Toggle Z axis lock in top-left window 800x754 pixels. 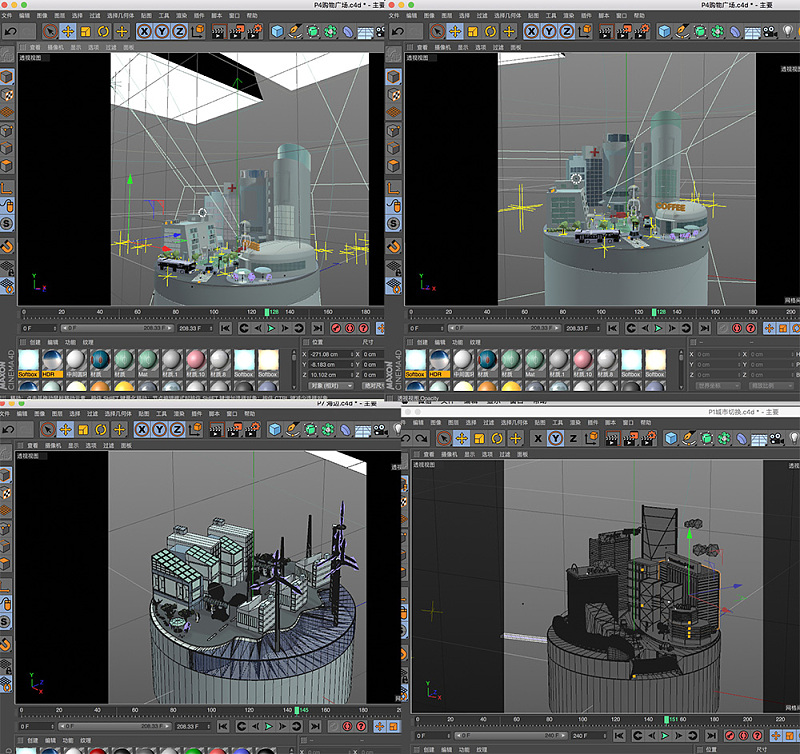tap(179, 32)
